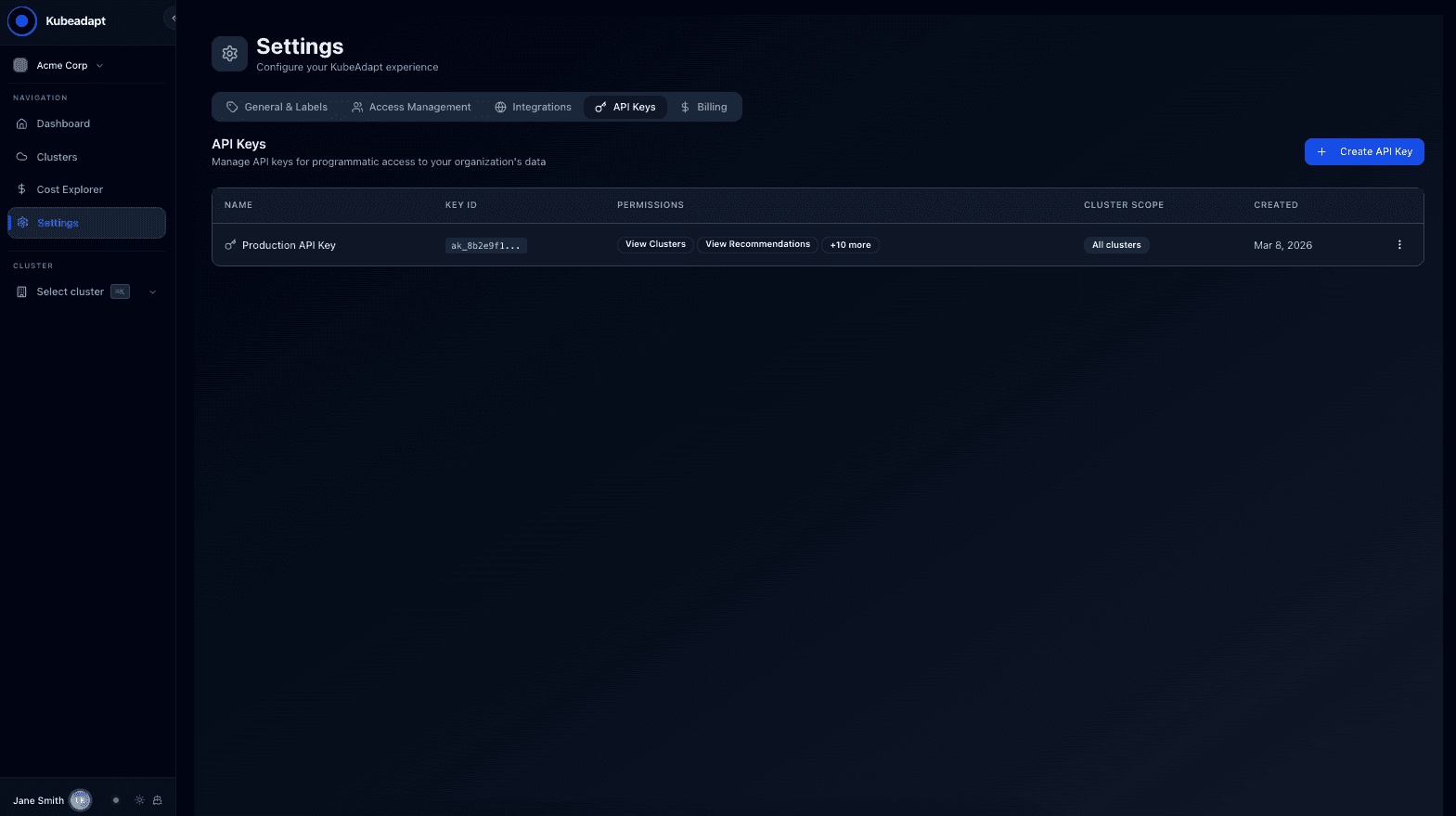The image size is (1456, 816).
Task: Open the Billing tab
Action: [703, 107]
